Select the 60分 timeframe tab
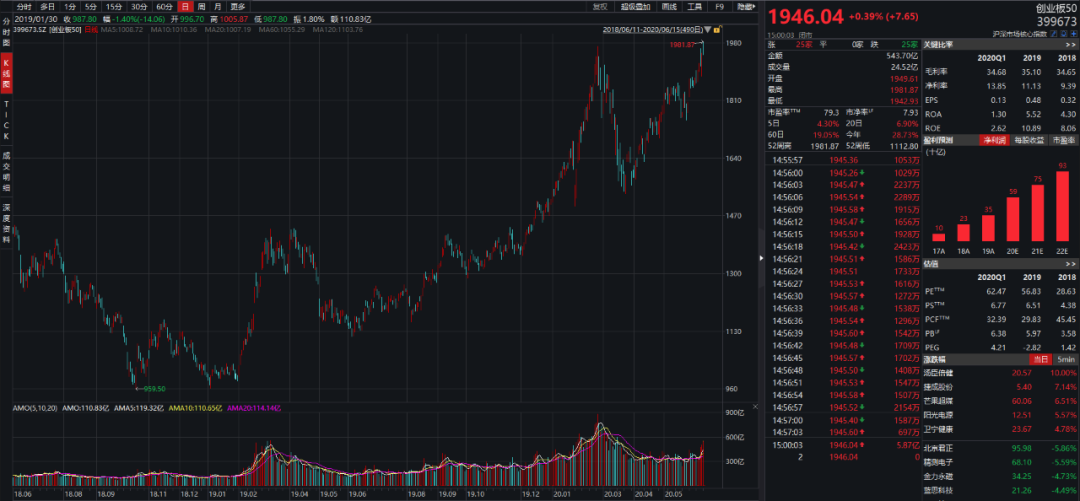1080x501 pixels. 164,6
